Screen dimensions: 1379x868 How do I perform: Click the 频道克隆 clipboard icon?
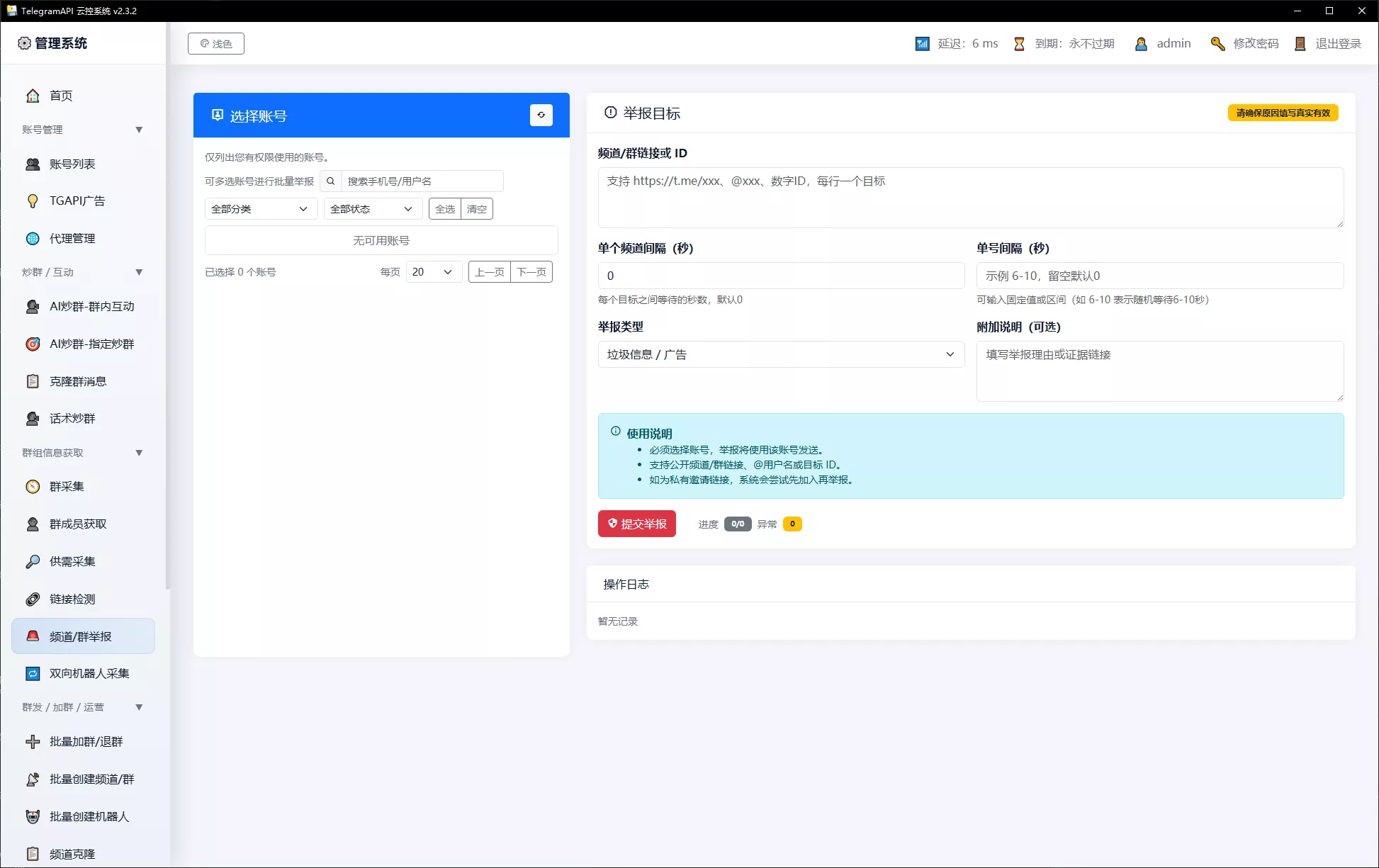point(33,855)
